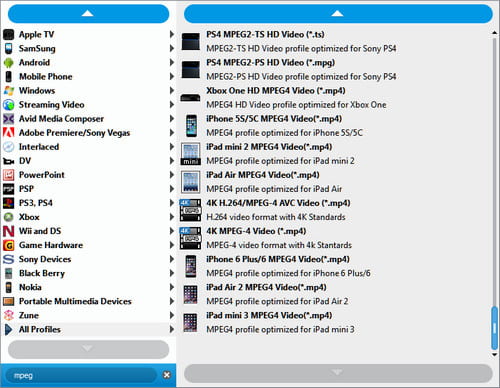Expand the SamSung submenu arrow
The image size is (500, 388).
(172, 49)
